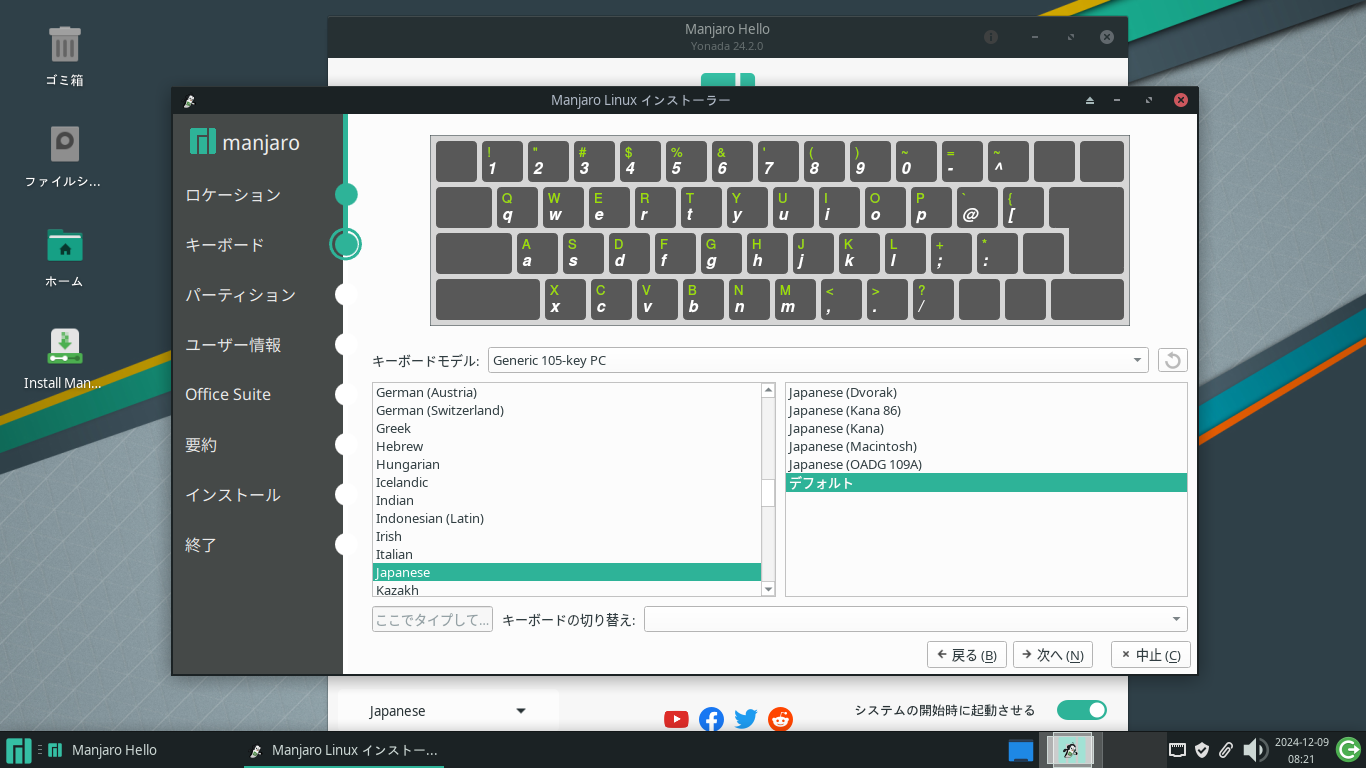Reset keyboard model with the circular arrow button
Image resolution: width=1366 pixels, height=768 pixels.
pos(1173,360)
